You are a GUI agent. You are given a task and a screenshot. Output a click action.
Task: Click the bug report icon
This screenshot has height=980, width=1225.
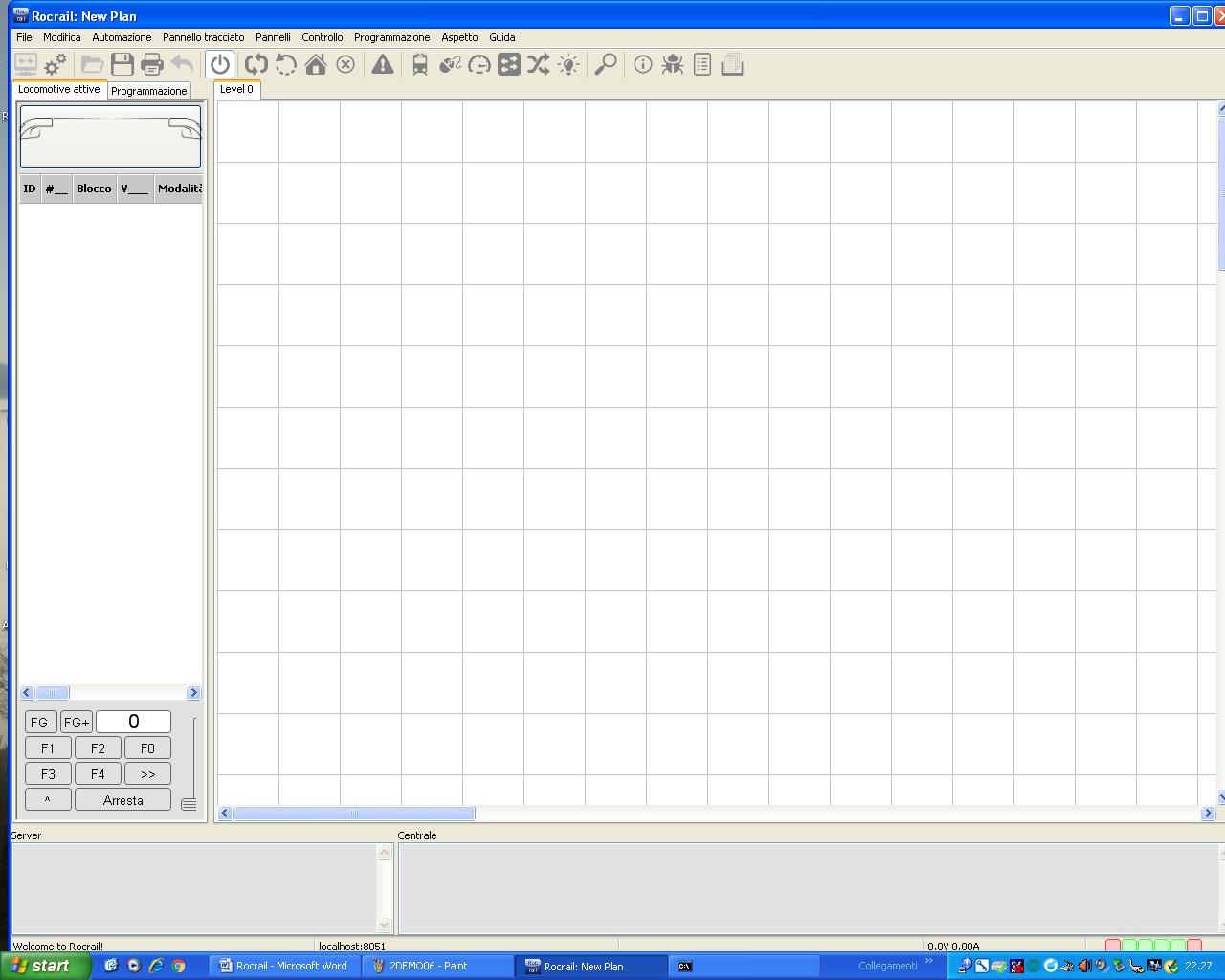point(673,65)
